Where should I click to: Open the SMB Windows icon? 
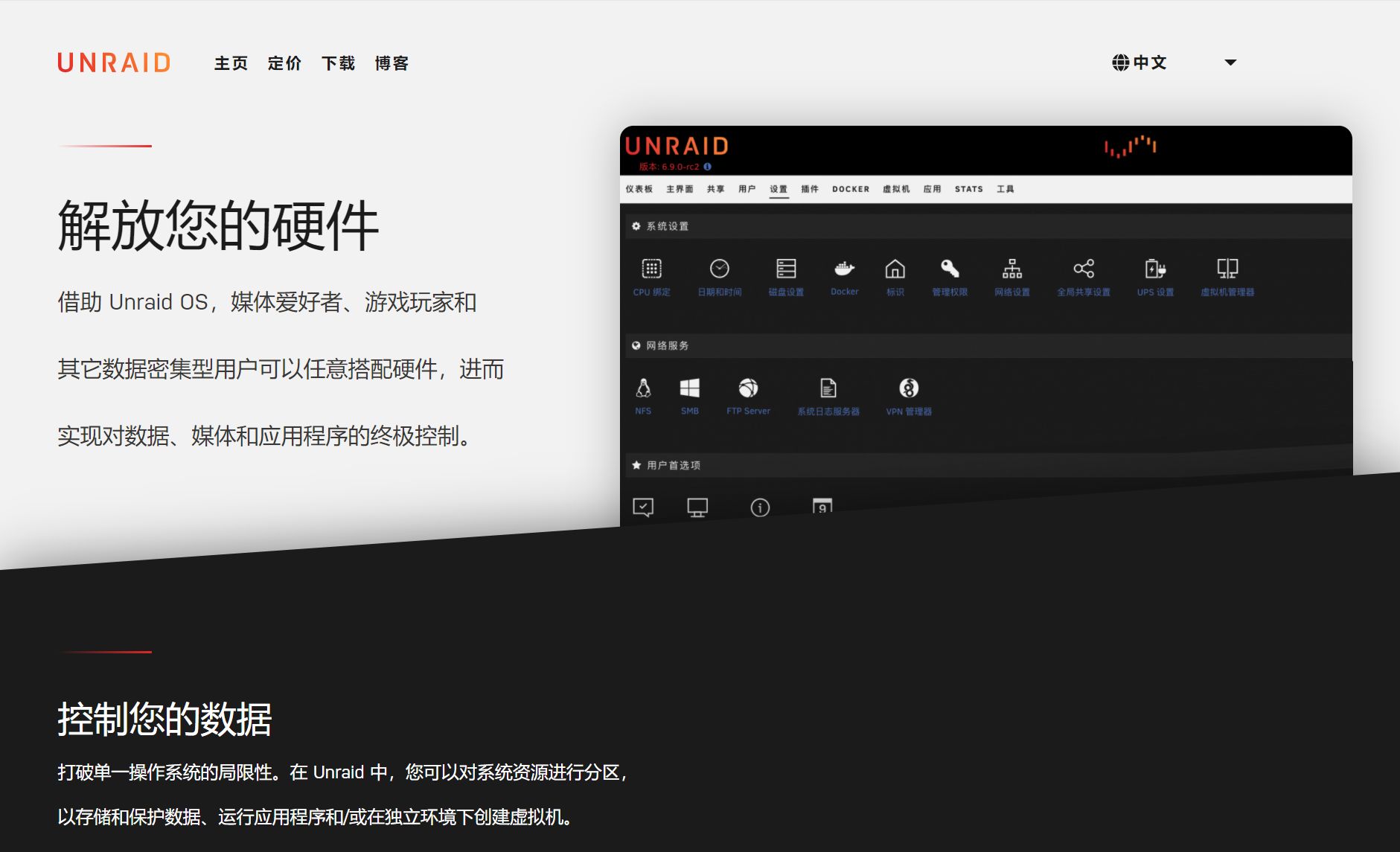(x=689, y=388)
